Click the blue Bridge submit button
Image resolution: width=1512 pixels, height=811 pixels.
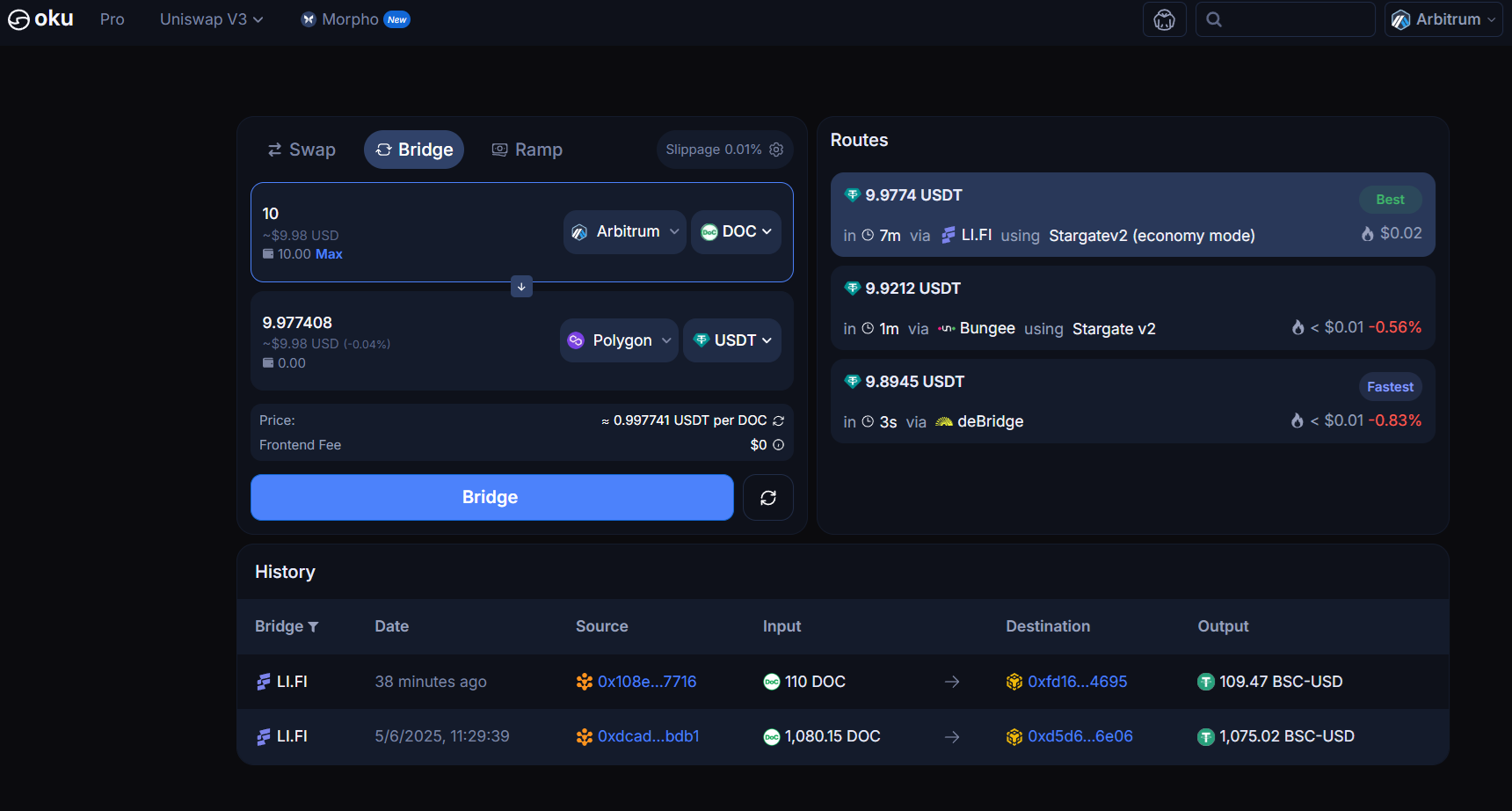tap(491, 497)
